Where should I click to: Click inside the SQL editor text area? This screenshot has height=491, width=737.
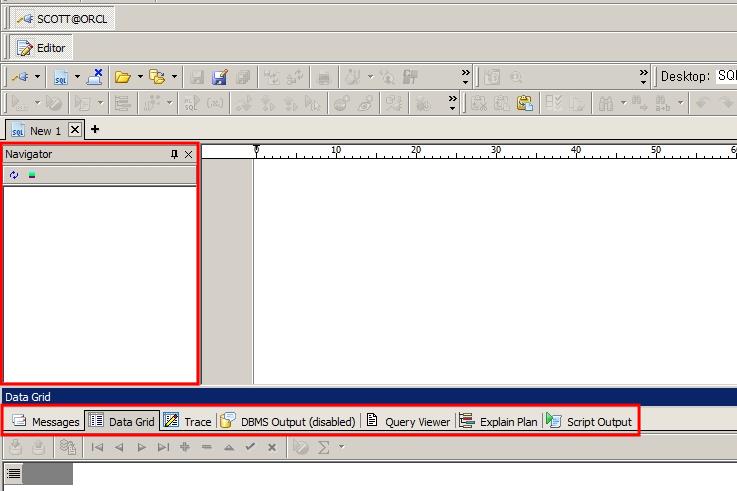pos(490,270)
